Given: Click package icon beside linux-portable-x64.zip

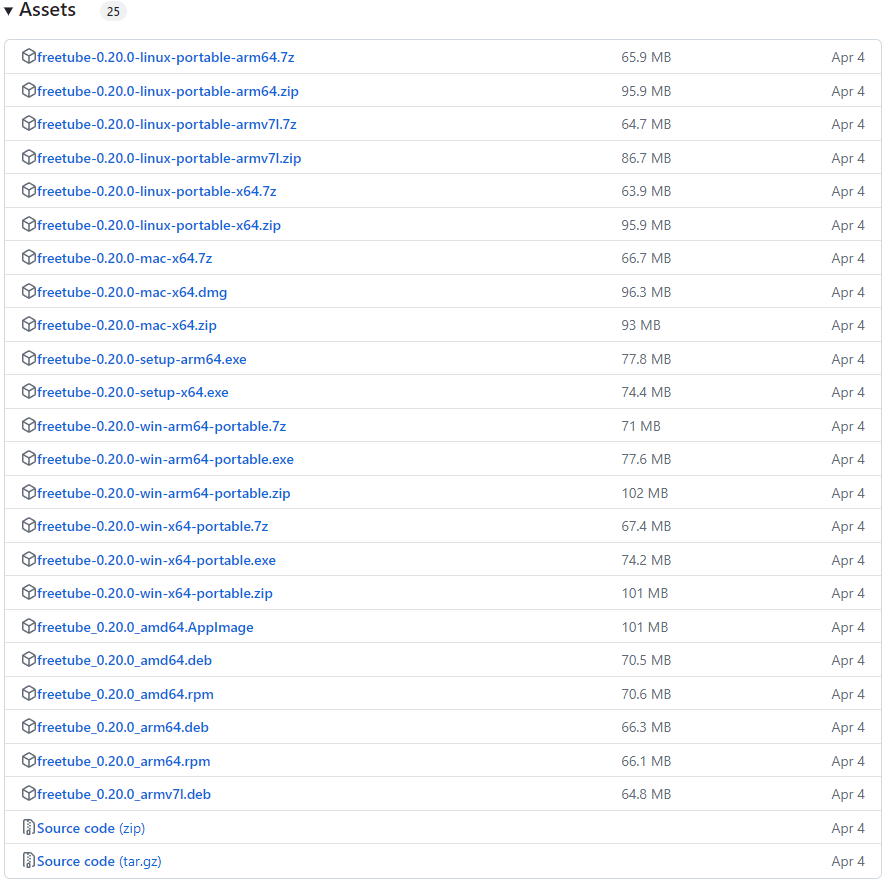Looking at the screenshot, I should (28, 224).
